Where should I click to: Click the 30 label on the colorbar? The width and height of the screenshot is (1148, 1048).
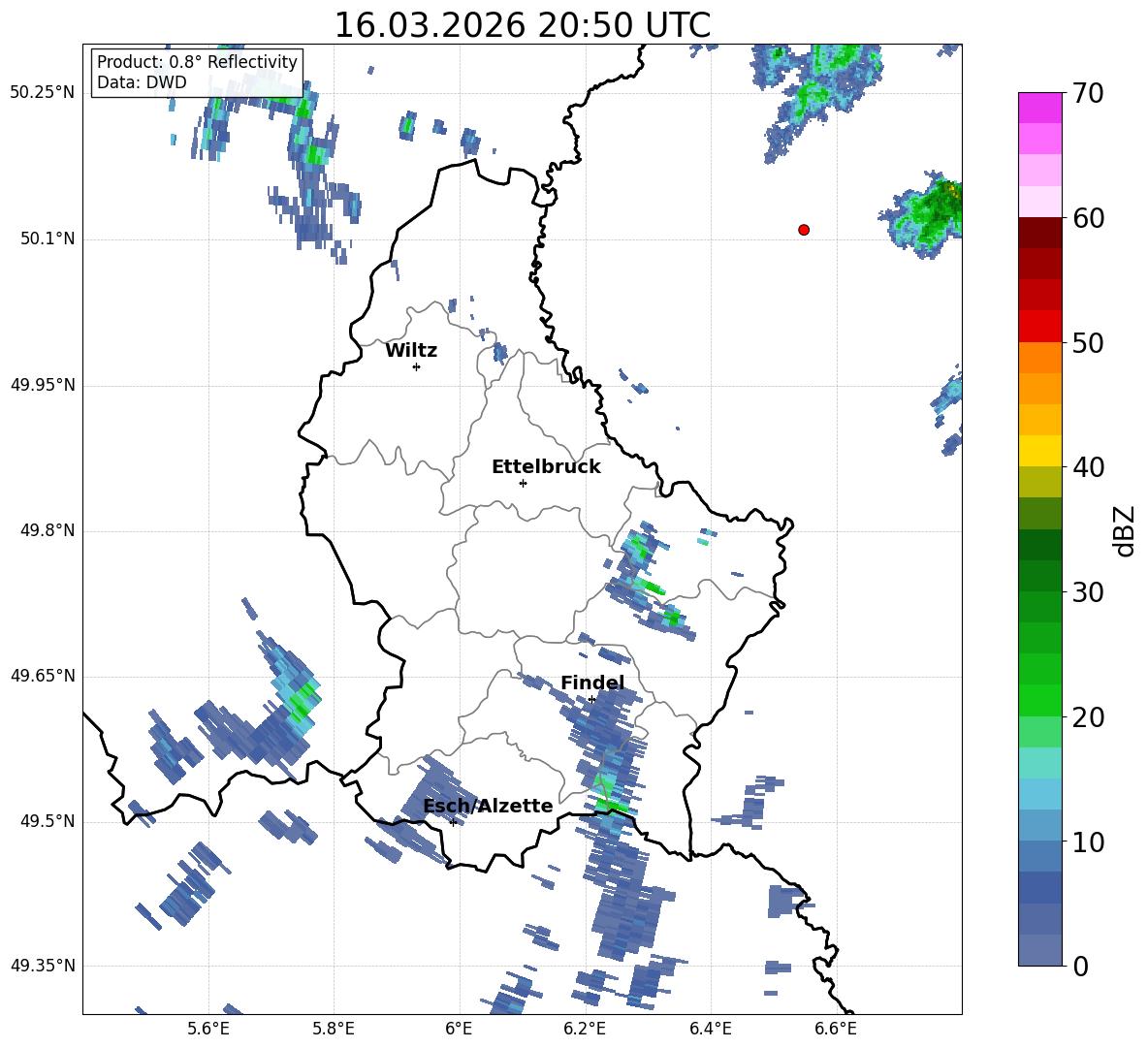[x=1088, y=592]
